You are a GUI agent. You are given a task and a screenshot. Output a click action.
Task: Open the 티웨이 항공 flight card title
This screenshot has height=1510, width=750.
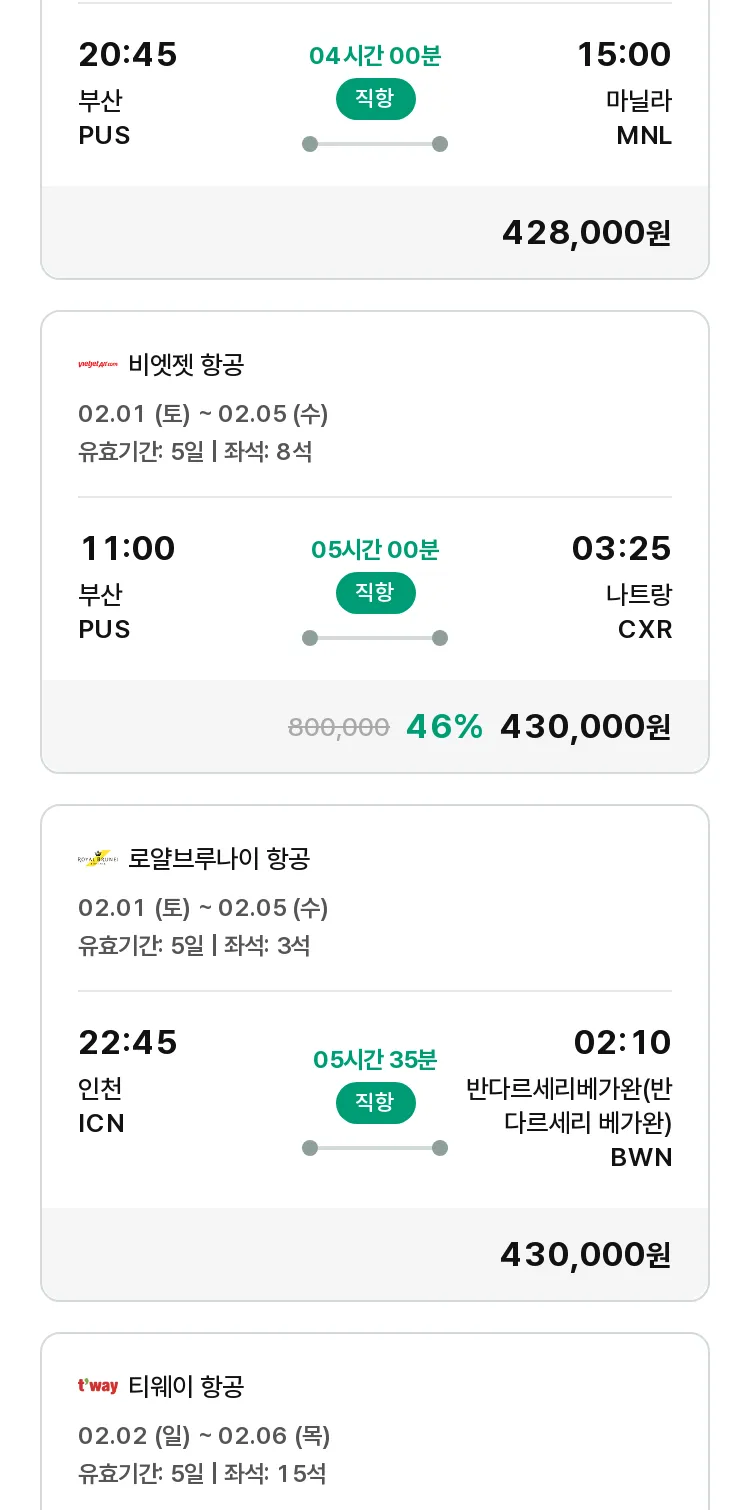tap(186, 1386)
